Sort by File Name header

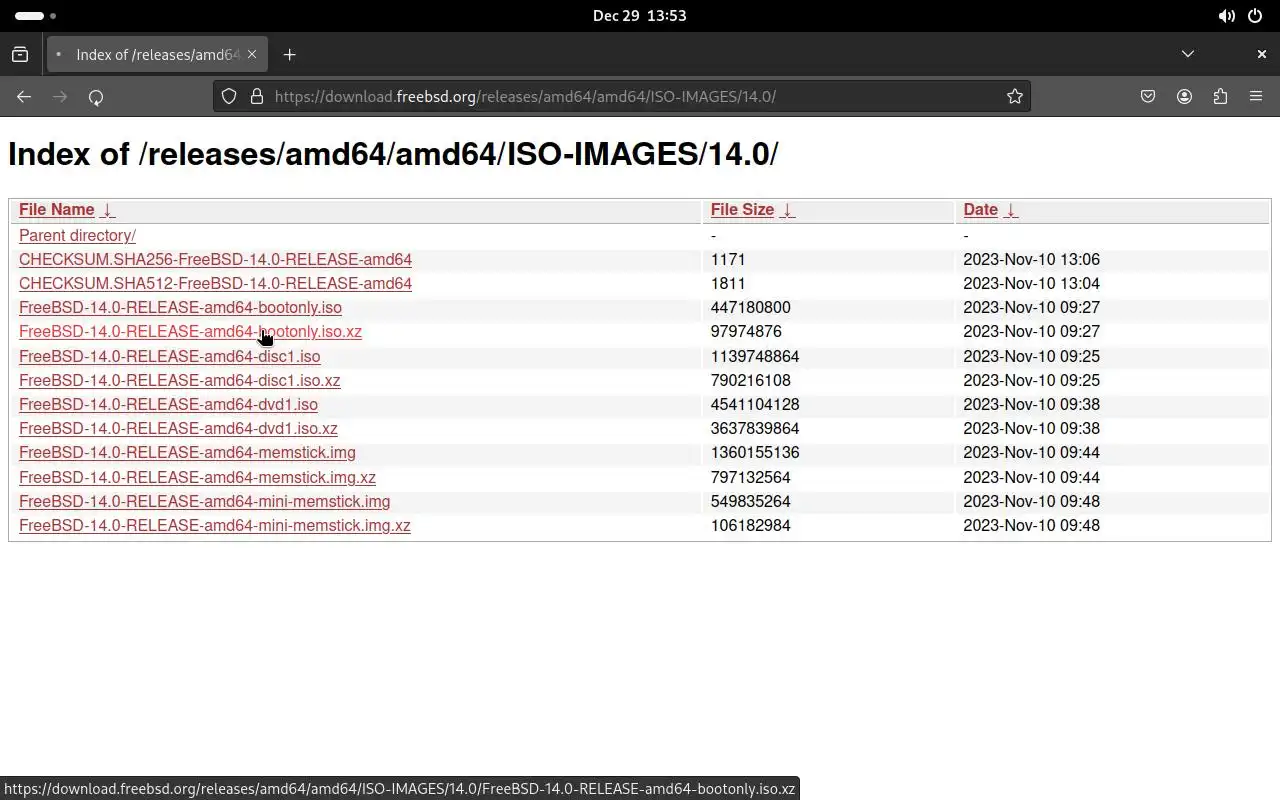coord(57,210)
